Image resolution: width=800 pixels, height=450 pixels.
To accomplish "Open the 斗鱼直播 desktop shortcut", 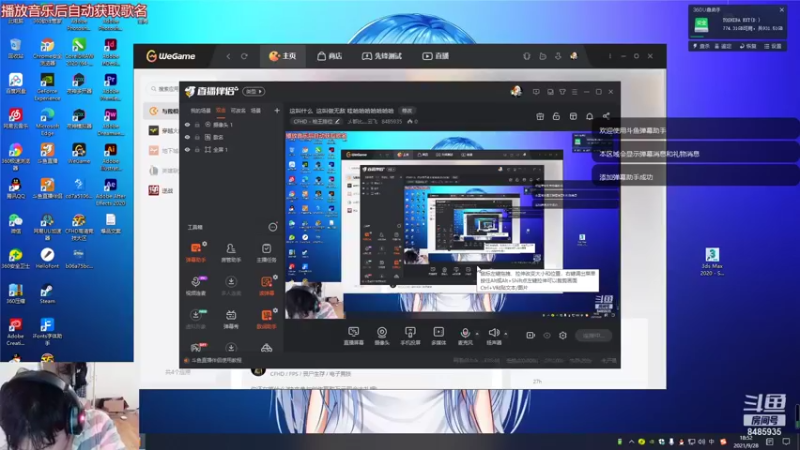I will [47, 153].
